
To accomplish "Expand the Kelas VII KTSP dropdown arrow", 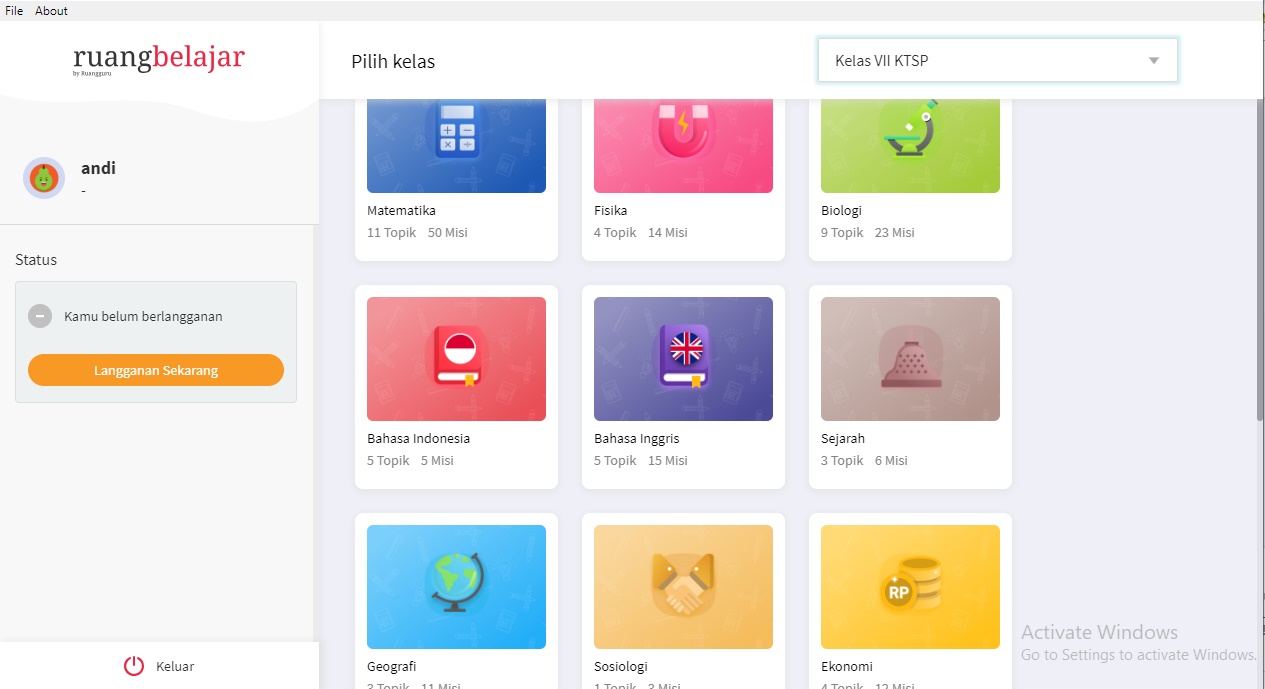I will 1154,61.
